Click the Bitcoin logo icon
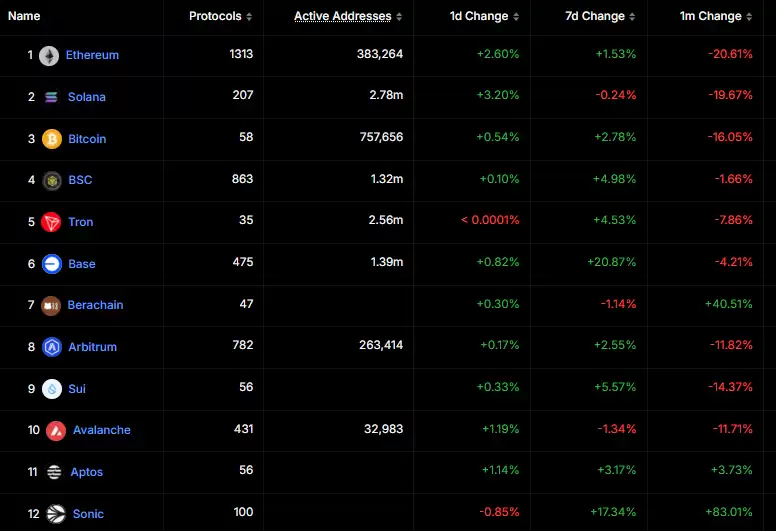This screenshot has width=776, height=531. pos(51,139)
